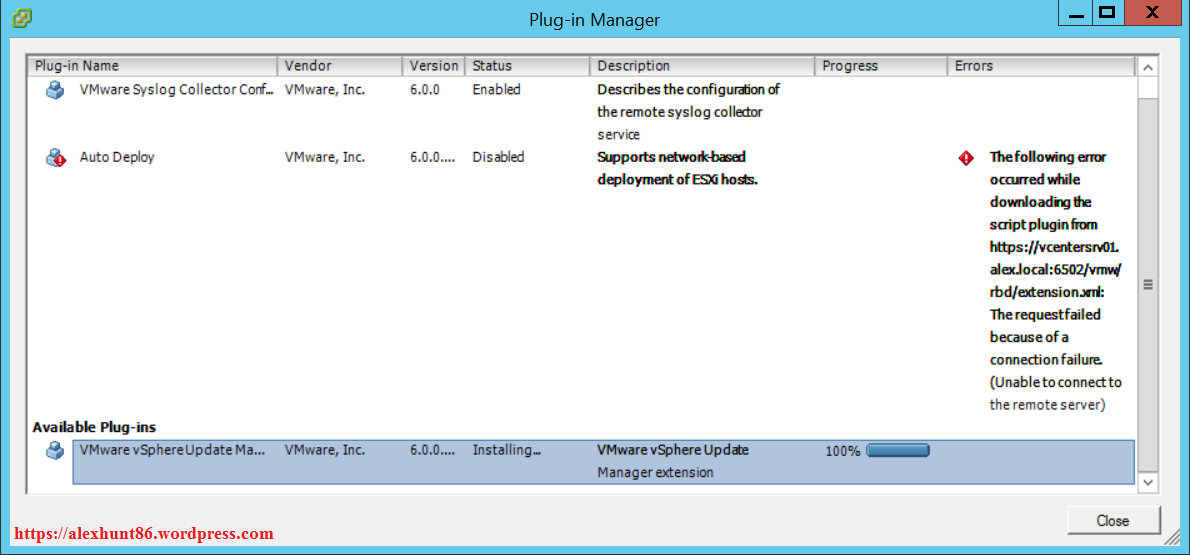Click the vSphere Update Manager plug-in icon
Screen dimensions: 1190x555
[55, 451]
